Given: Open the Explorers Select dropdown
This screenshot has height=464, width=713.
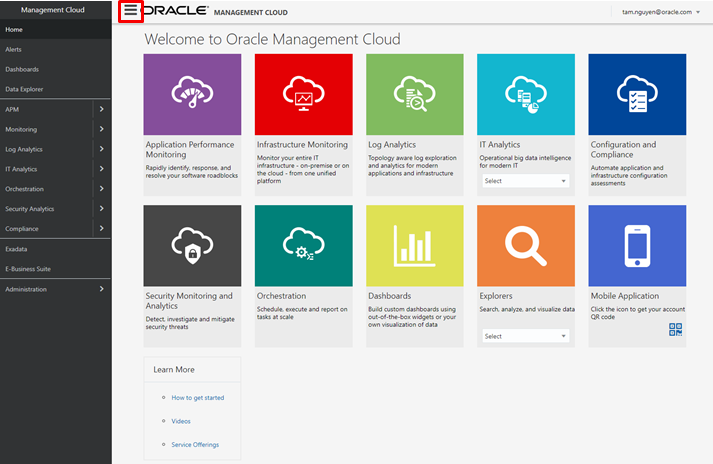Looking at the screenshot, I should pyautogui.click(x=525, y=336).
